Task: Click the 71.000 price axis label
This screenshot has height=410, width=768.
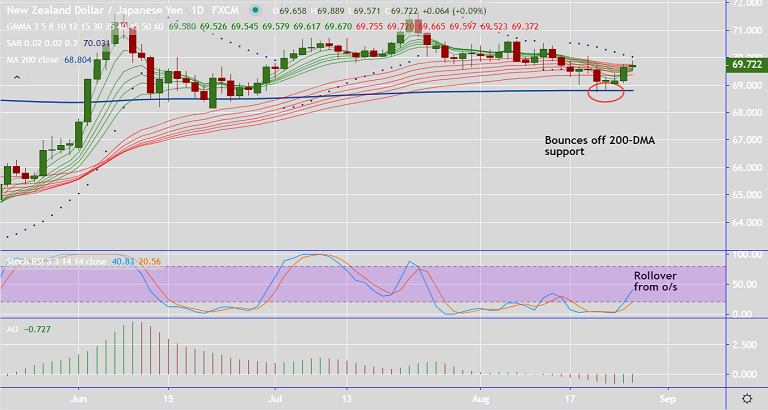Action: tap(746, 30)
